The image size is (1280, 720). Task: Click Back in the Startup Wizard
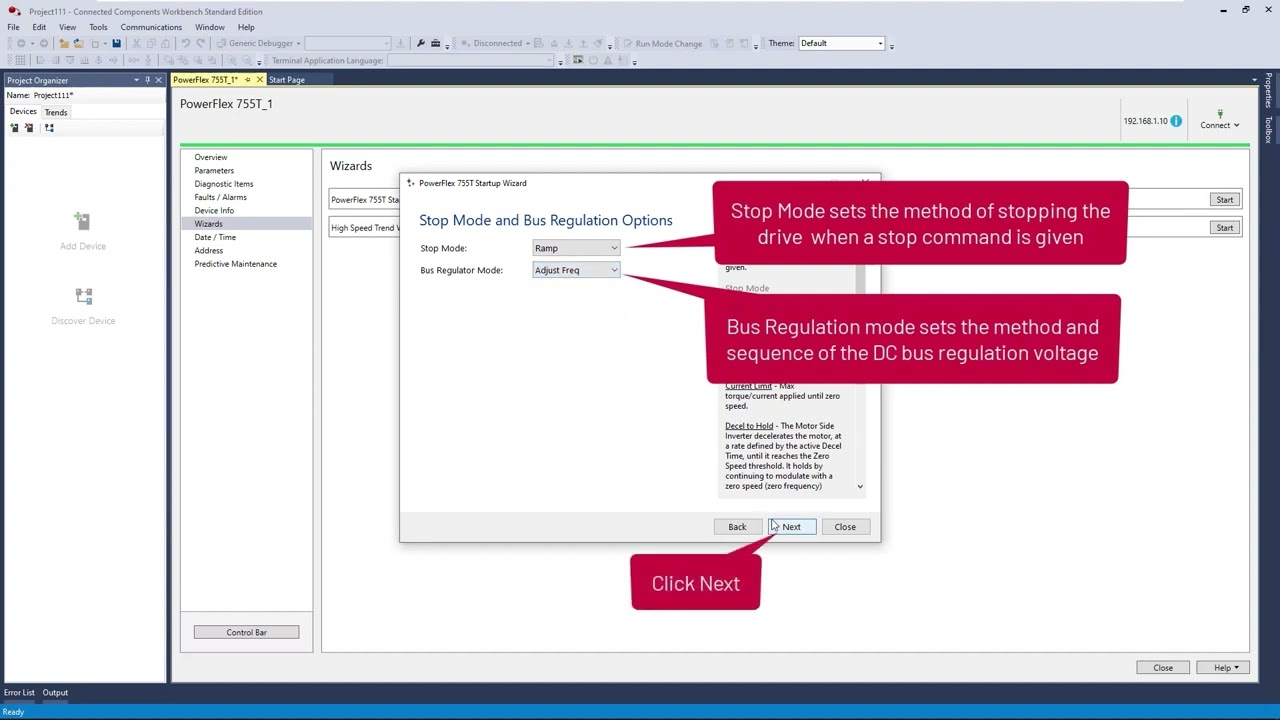[737, 527]
